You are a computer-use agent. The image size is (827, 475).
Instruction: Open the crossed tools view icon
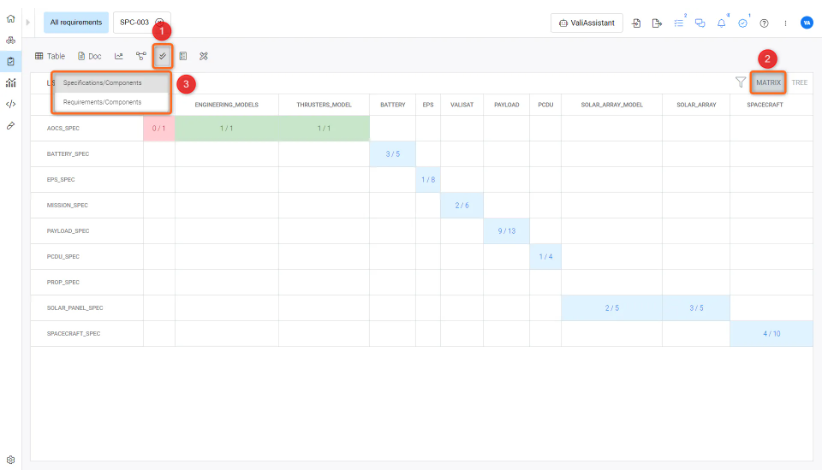click(204, 56)
